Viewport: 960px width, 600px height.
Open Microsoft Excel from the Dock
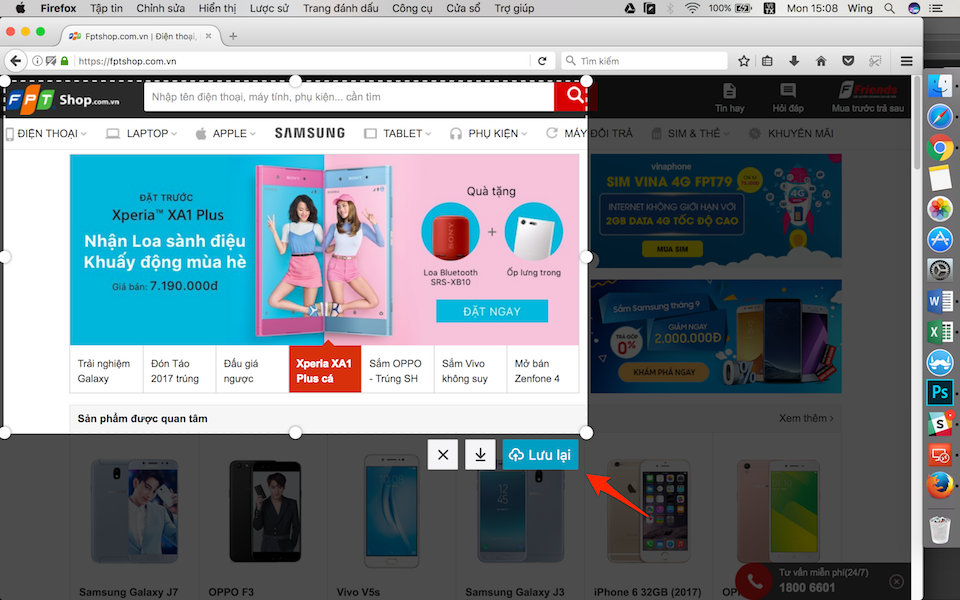click(x=940, y=332)
